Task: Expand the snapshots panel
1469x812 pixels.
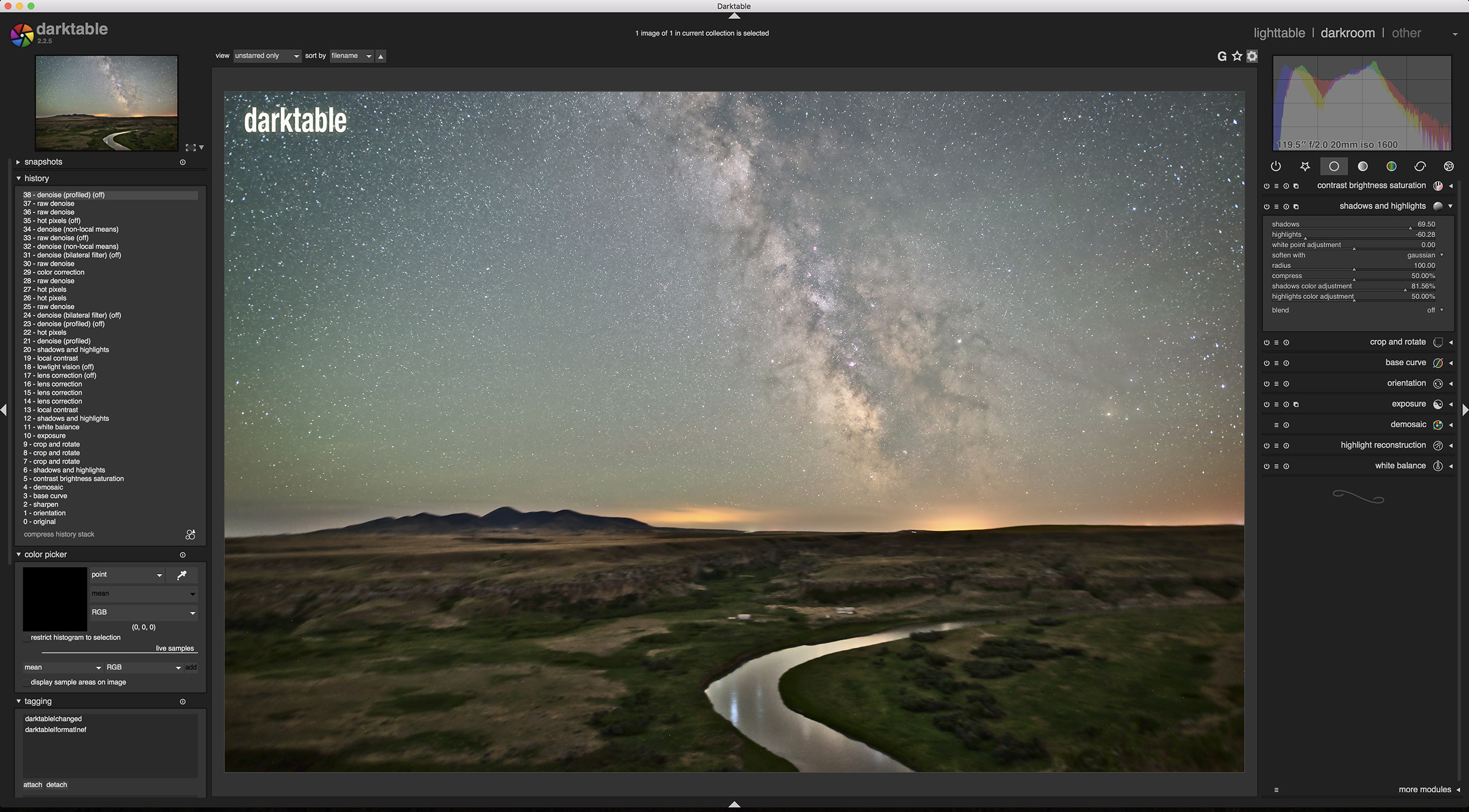Action: coord(43,162)
